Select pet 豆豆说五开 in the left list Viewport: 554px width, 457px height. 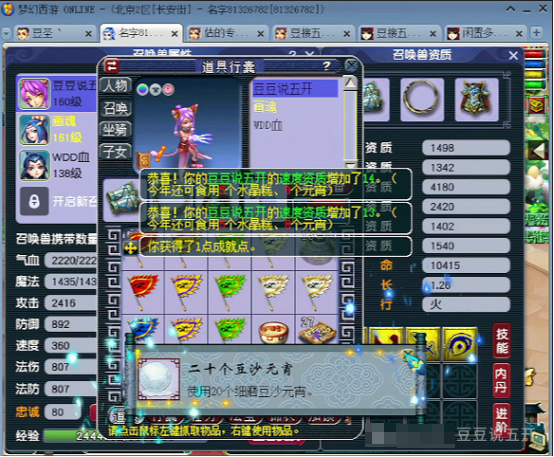click(x=57, y=94)
